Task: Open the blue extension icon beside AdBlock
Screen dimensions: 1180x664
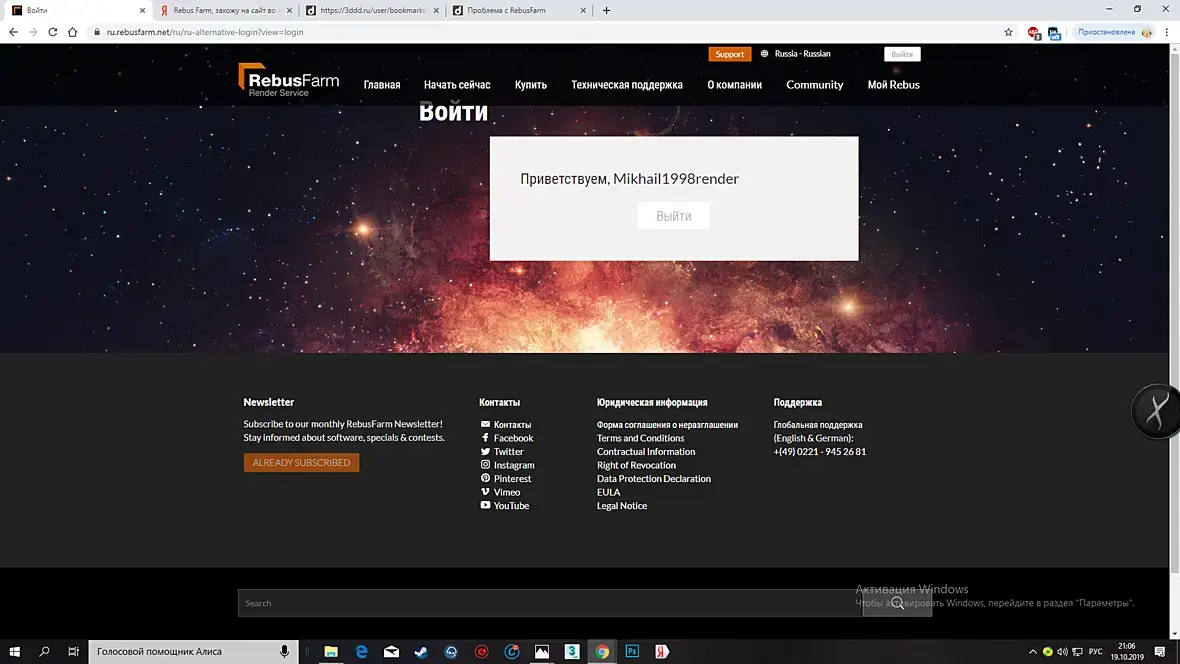Action: click(1054, 32)
